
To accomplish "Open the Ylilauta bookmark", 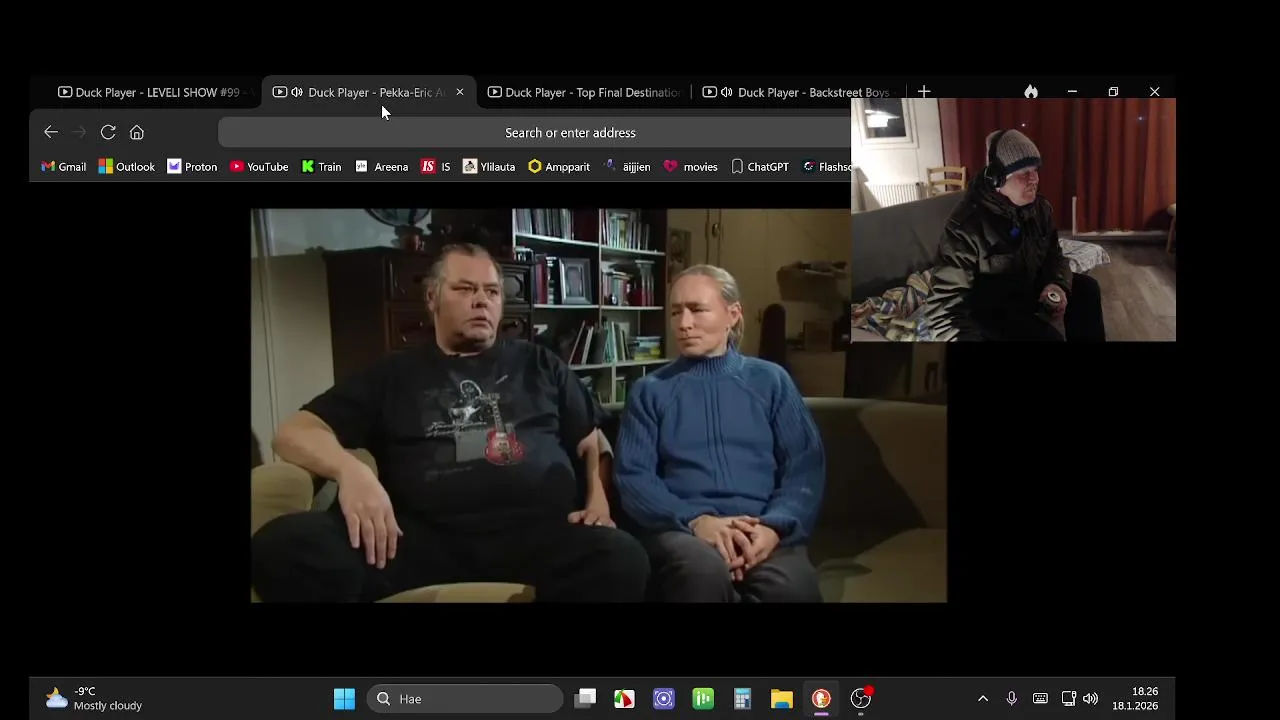I will pyautogui.click(x=489, y=167).
